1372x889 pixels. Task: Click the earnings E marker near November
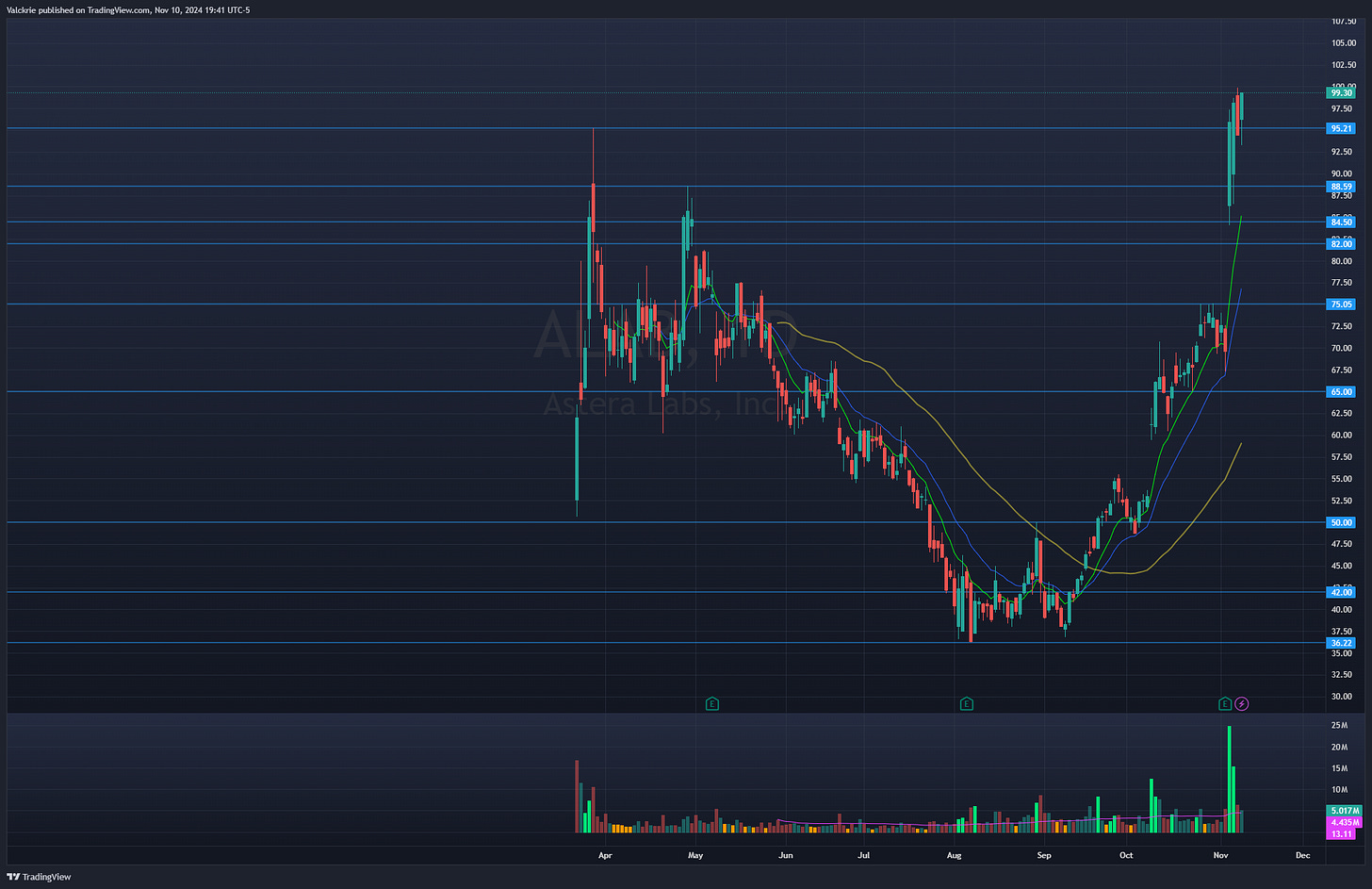coord(1224,703)
